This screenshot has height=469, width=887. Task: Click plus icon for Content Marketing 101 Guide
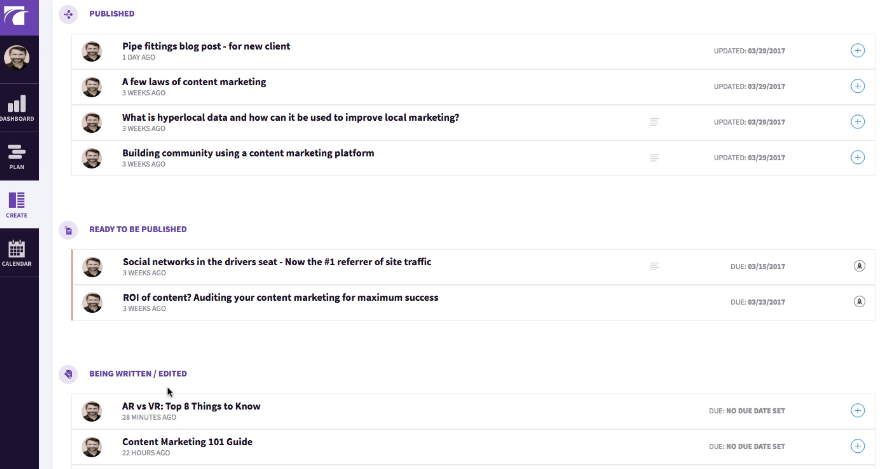click(857, 446)
